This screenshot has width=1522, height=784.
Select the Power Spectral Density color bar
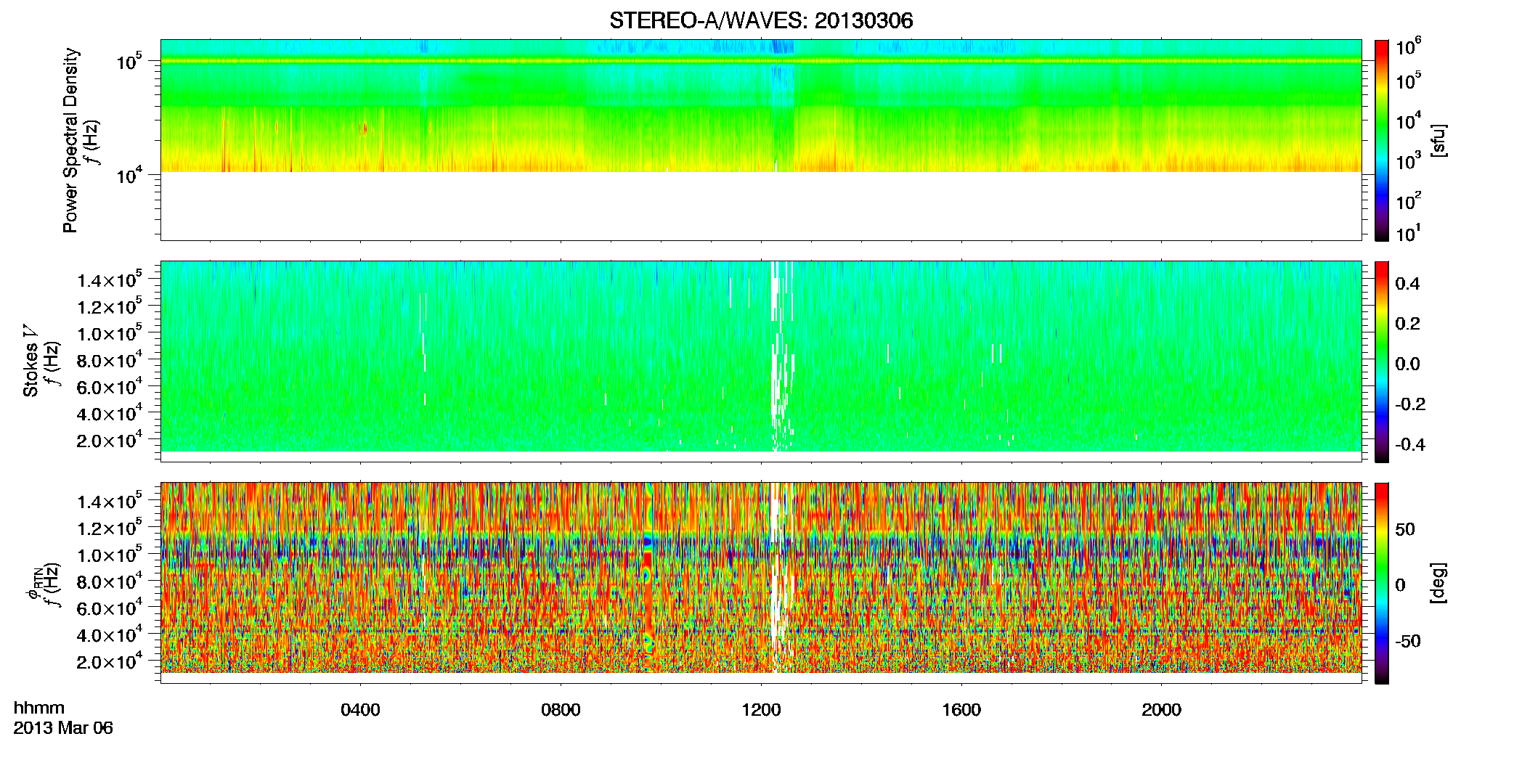click(x=1382, y=140)
